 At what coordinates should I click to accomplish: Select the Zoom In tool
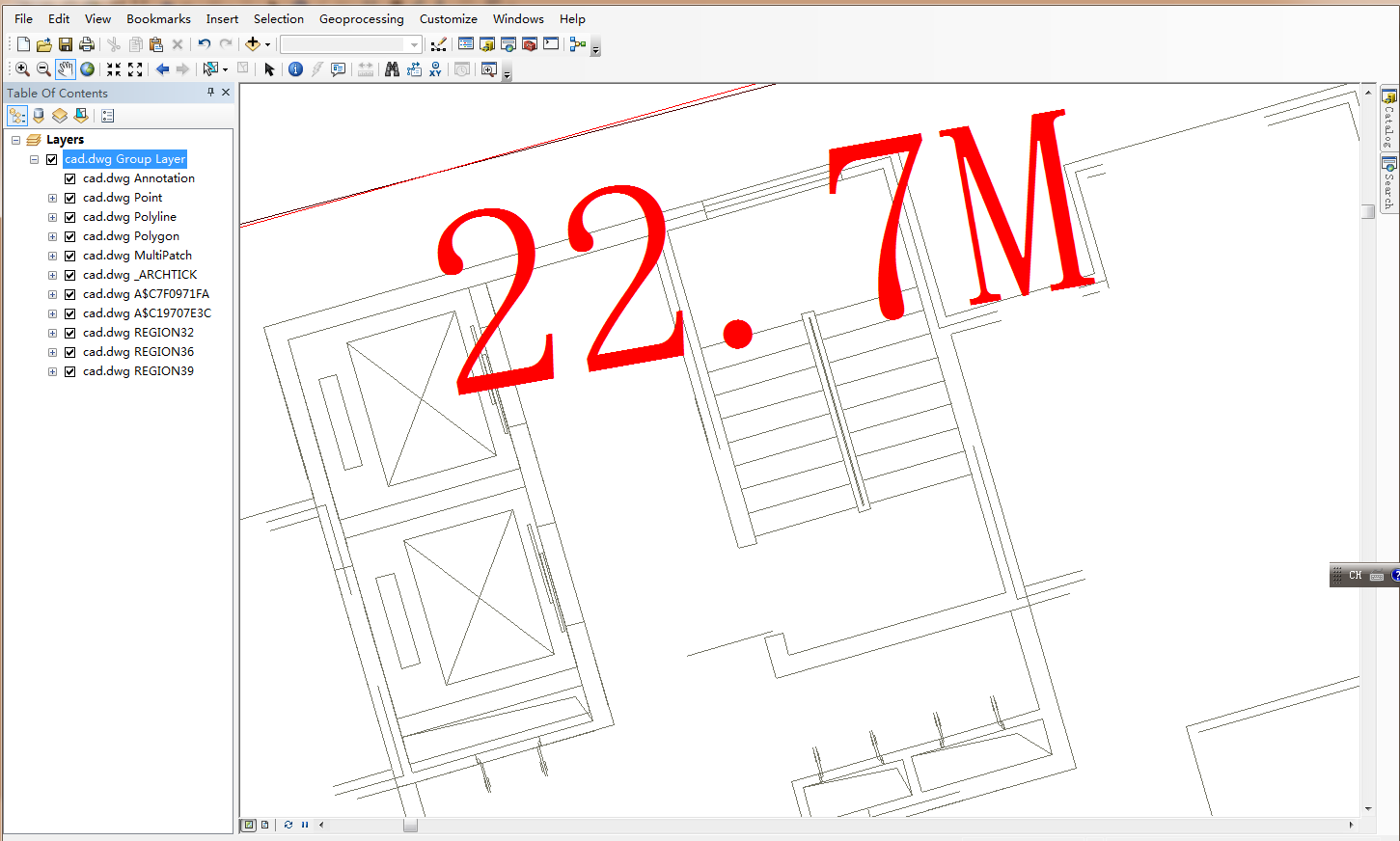(22, 69)
